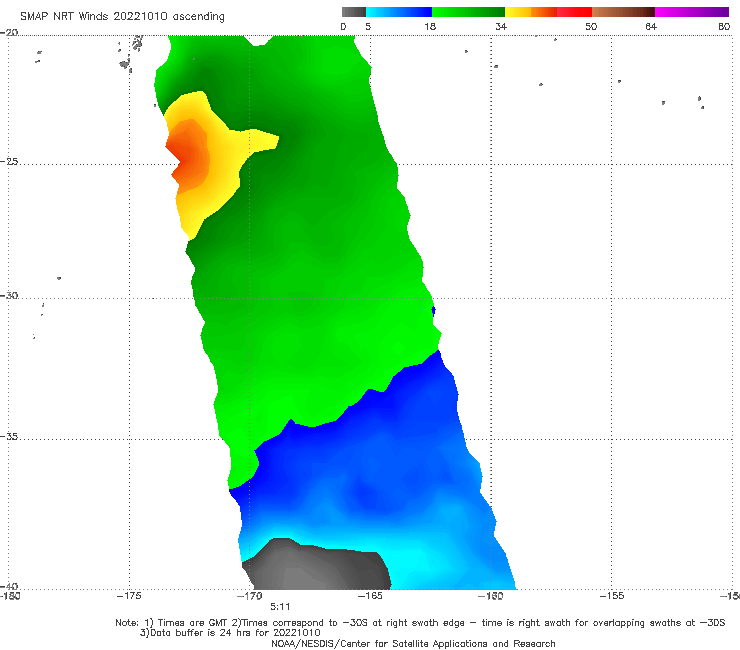This screenshot has width=740, height=650.
Task: Click the '-160' longitude axis label
Action: pyautogui.click(x=490, y=596)
